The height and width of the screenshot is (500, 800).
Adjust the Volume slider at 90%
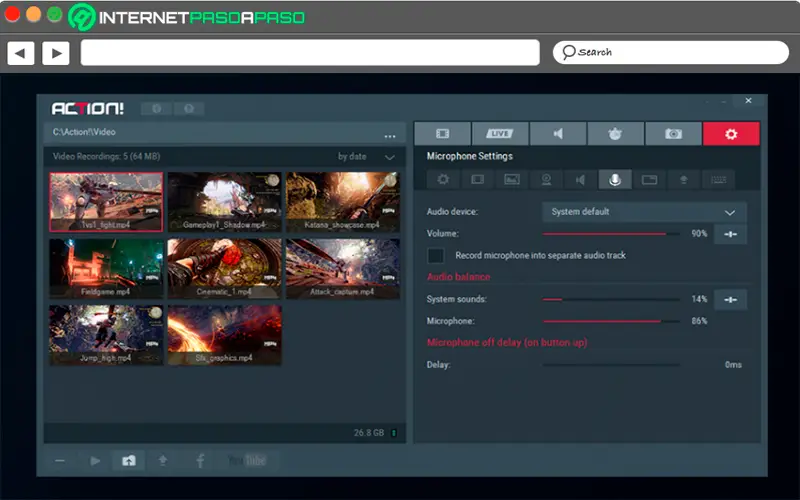tap(611, 234)
